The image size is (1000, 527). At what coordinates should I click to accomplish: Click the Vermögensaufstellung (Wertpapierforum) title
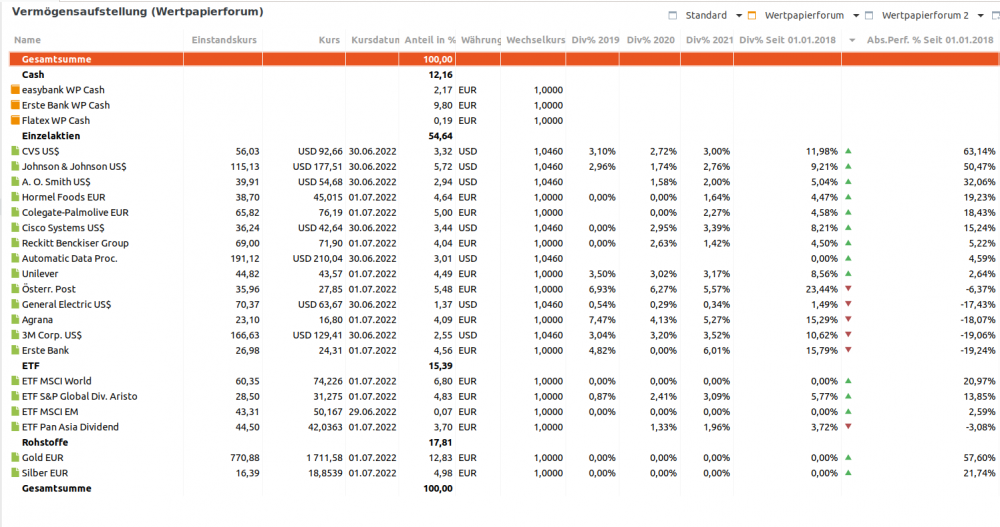pyautogui.click(x=138, y=11)
